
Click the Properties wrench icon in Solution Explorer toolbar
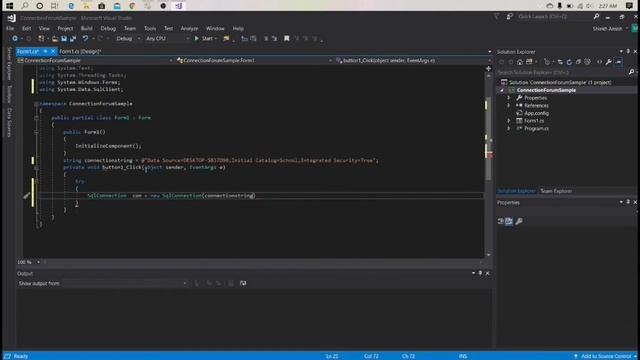point(609,62)
